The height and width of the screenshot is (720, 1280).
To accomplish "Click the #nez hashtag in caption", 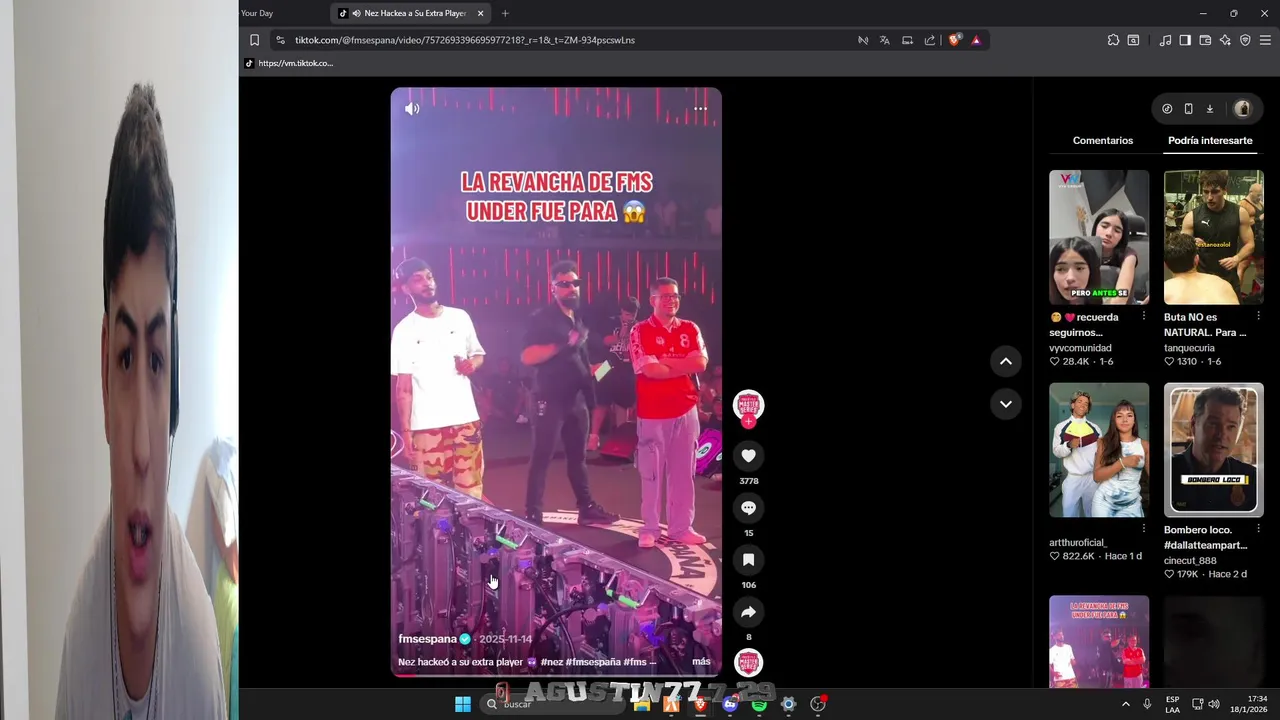I will coord(551,662).
